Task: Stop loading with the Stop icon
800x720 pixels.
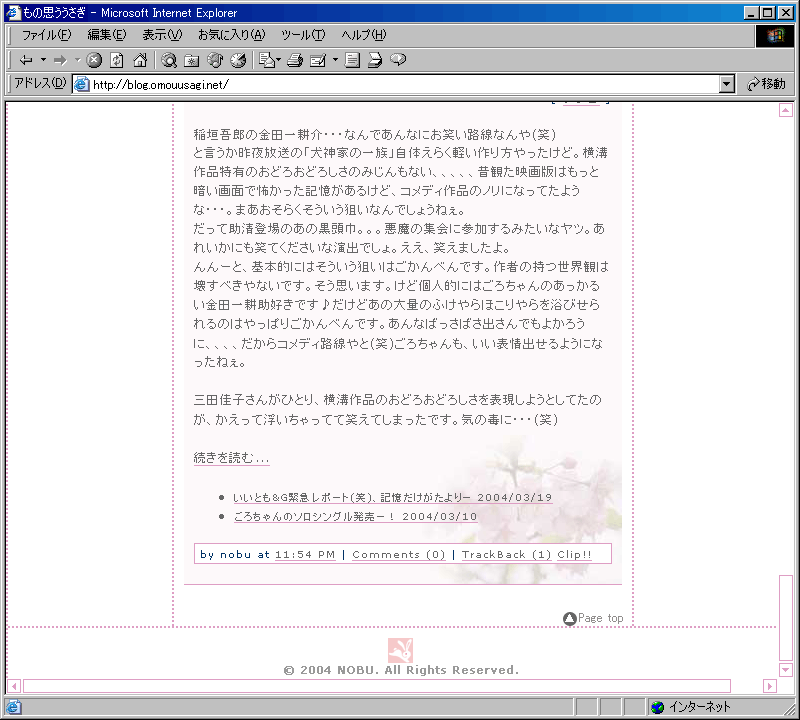Action: [94, 60]
